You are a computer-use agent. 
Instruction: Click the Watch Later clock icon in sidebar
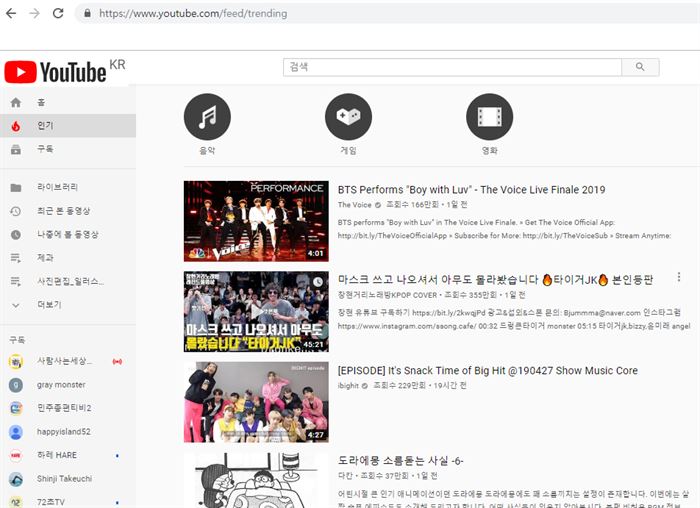[x=16, y=234]
